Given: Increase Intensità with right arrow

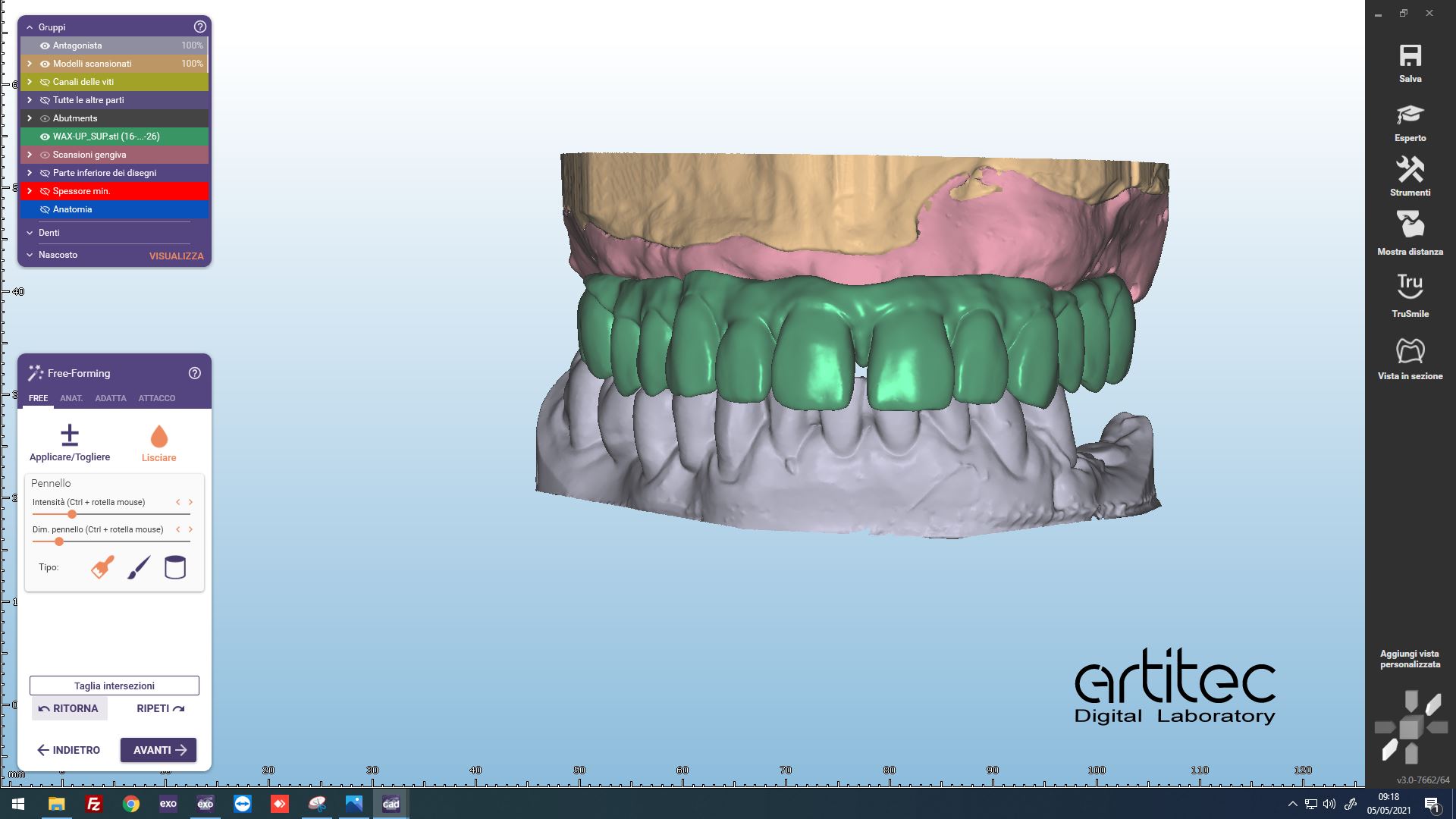Looking at the screenshot, I should tap(190, 502).
